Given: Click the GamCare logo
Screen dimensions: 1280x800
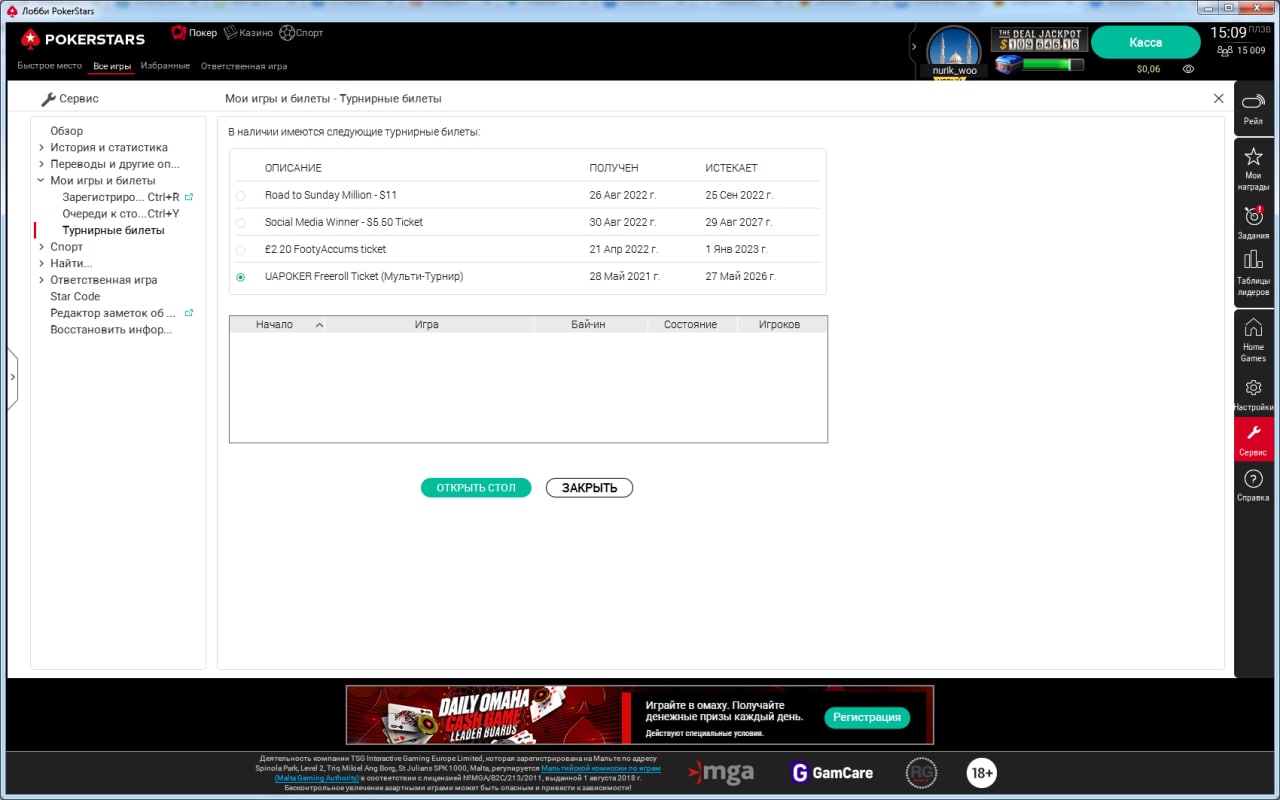Looking at the screenshot, I should click(x=832, y=772).
